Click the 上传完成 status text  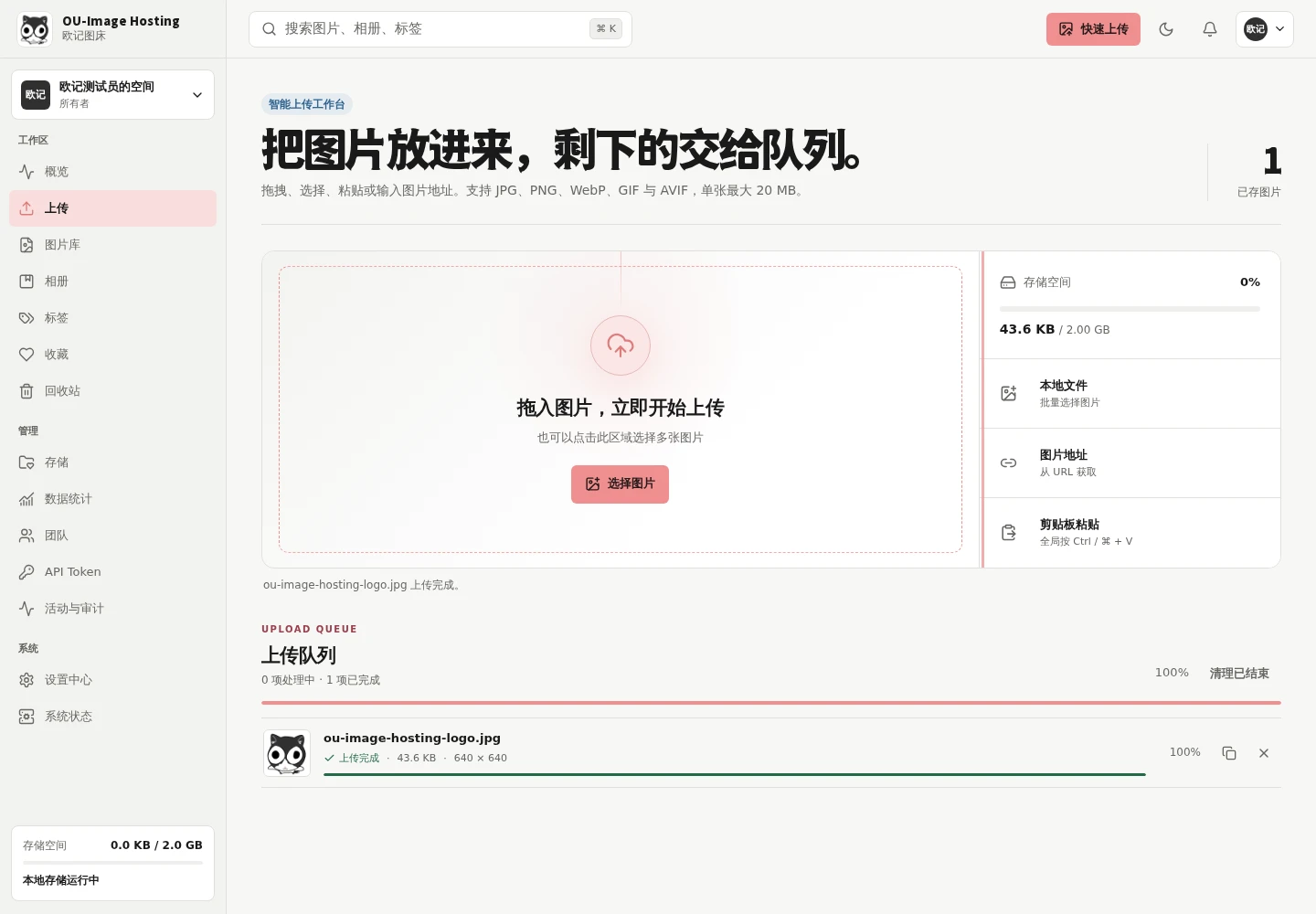tap(359, 759)
